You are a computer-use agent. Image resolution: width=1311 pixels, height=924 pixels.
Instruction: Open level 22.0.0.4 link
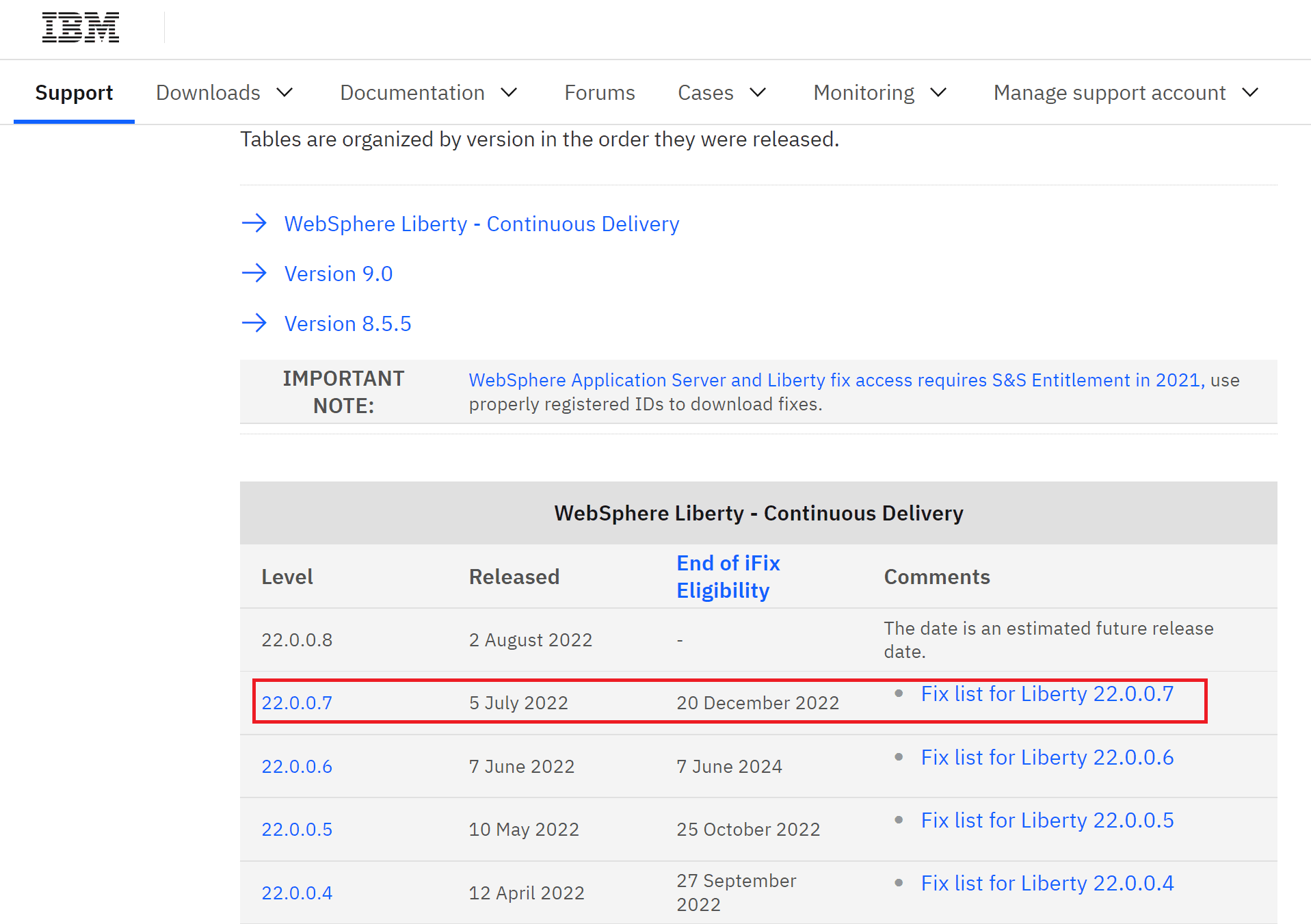tap(297, 893)
